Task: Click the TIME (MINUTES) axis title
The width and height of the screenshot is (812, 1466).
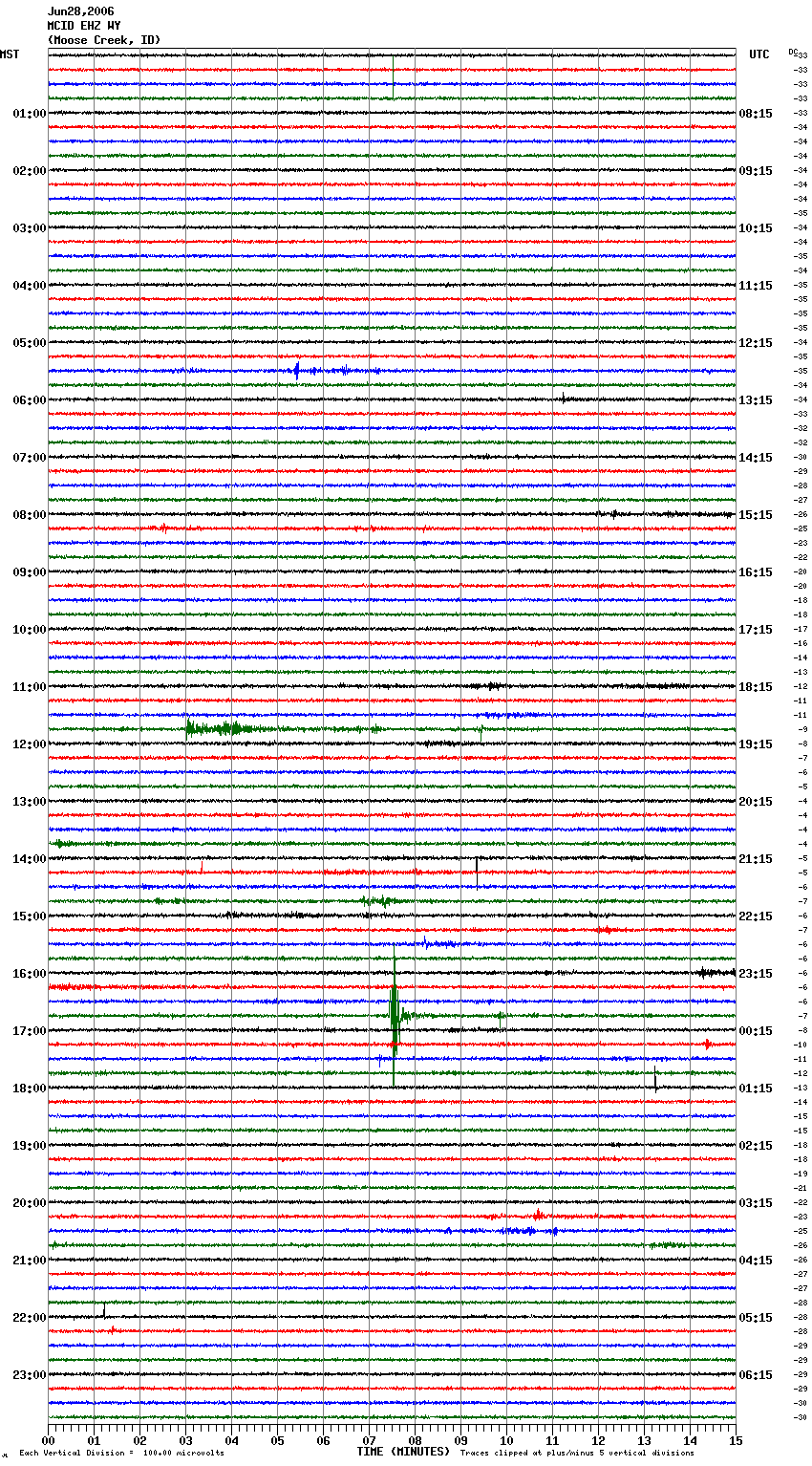Action: pos(403,1452)
